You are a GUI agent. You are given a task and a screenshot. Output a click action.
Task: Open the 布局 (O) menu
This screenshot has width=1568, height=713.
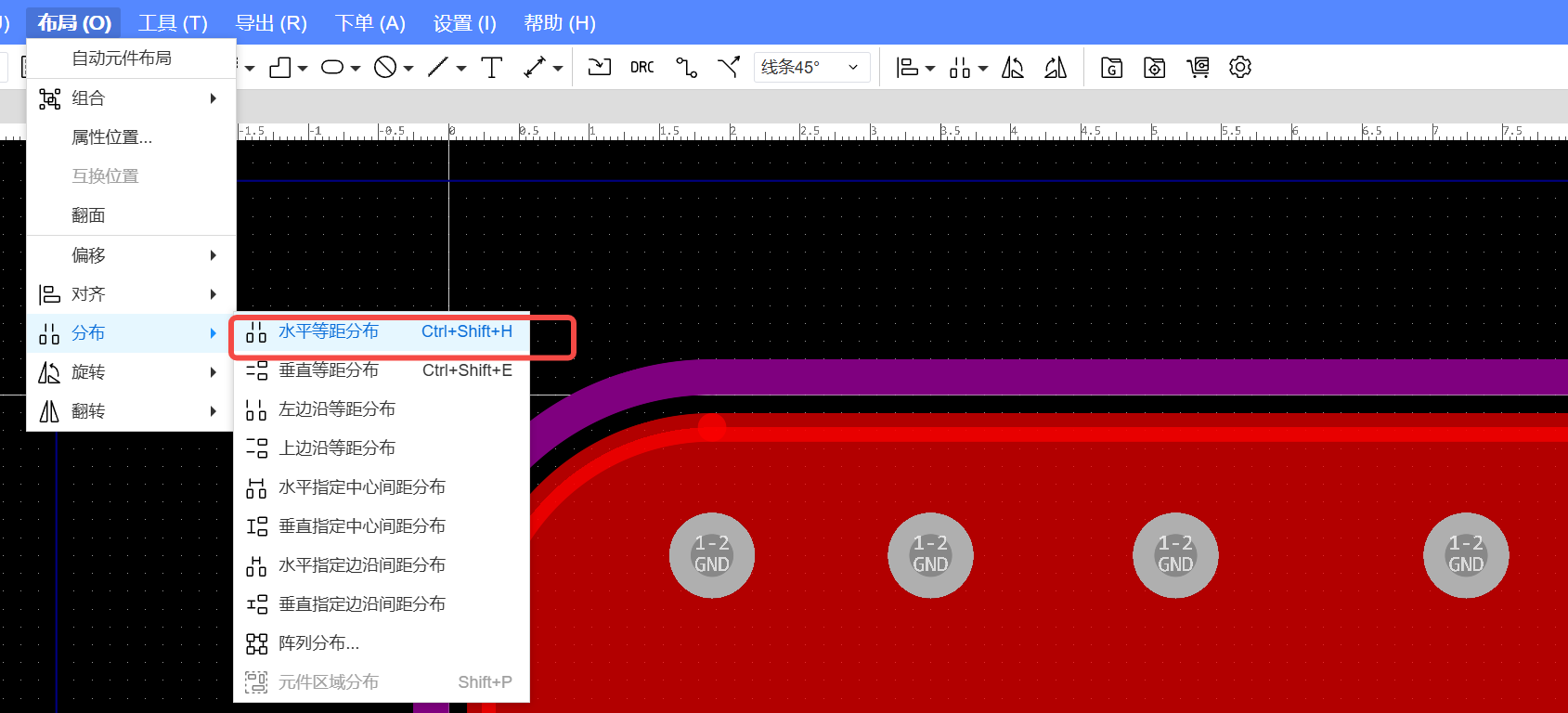pos(74,22)
